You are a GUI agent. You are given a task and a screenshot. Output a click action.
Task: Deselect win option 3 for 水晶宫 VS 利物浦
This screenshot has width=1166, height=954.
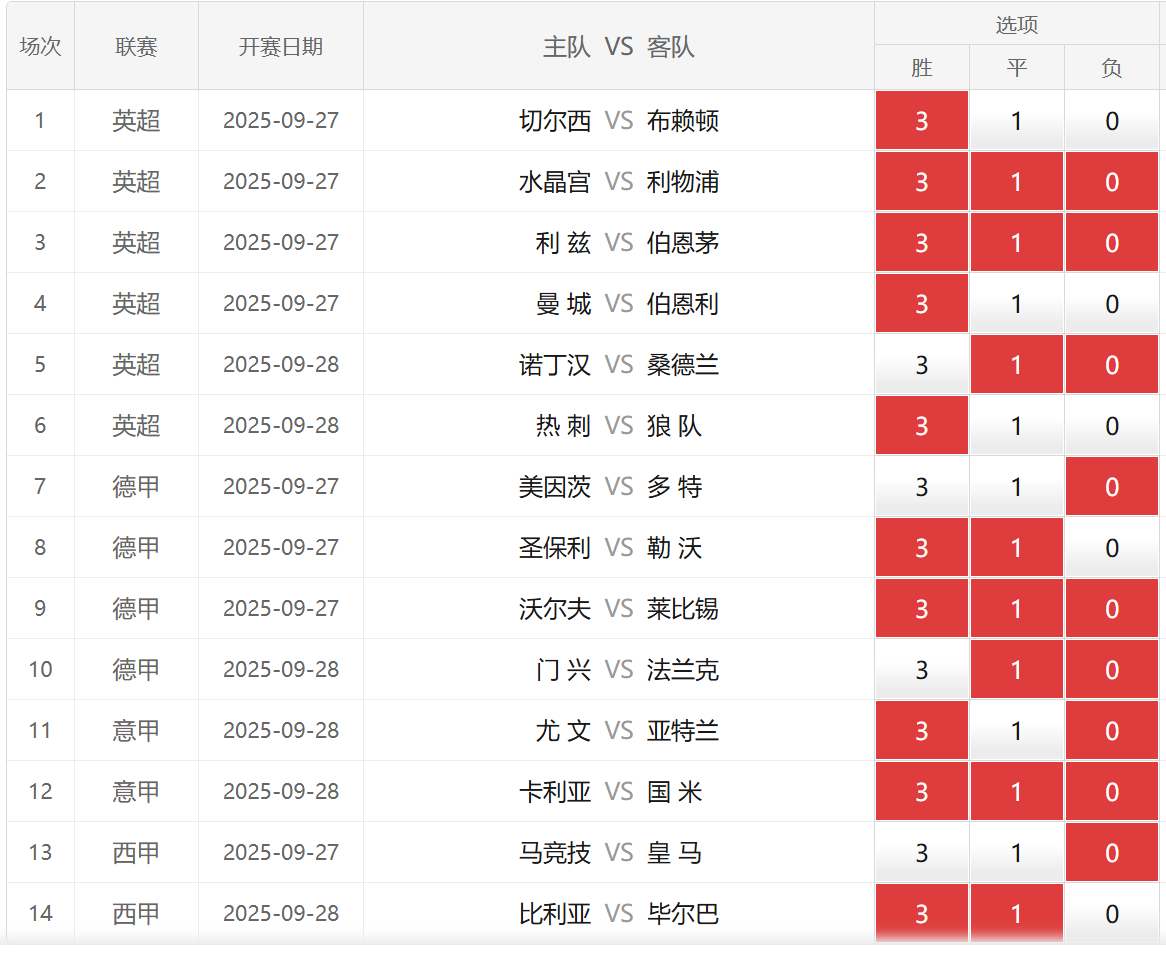pos(921,182)
